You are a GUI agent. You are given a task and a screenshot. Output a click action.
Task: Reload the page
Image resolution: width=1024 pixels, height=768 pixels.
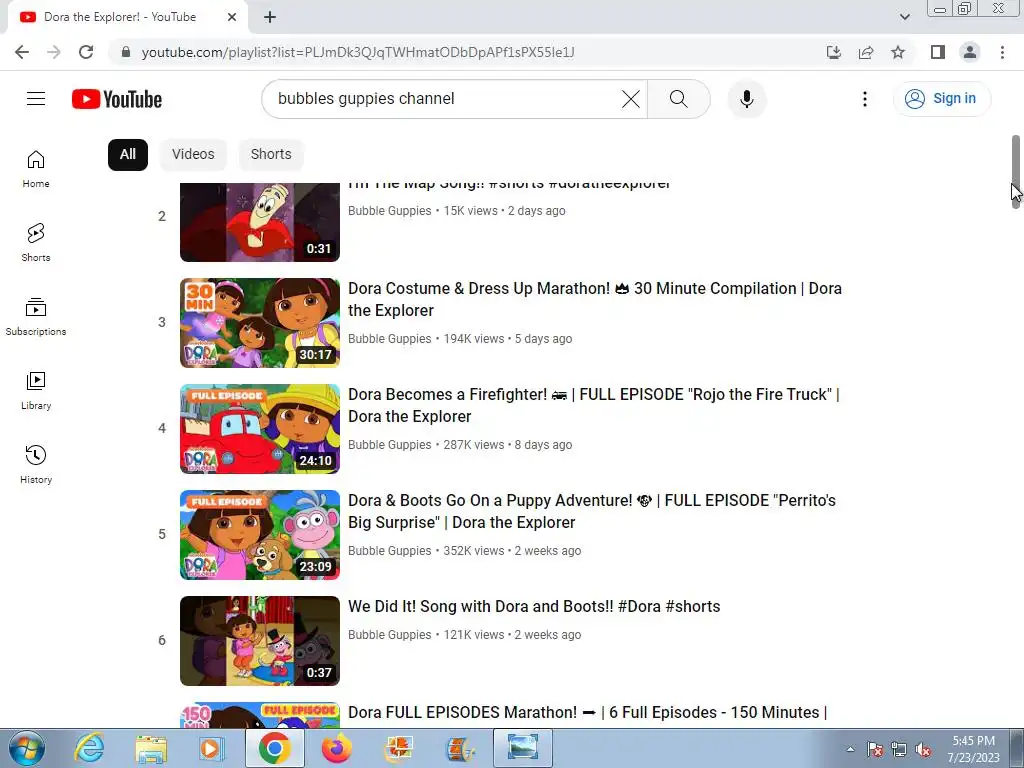[86, 52]
